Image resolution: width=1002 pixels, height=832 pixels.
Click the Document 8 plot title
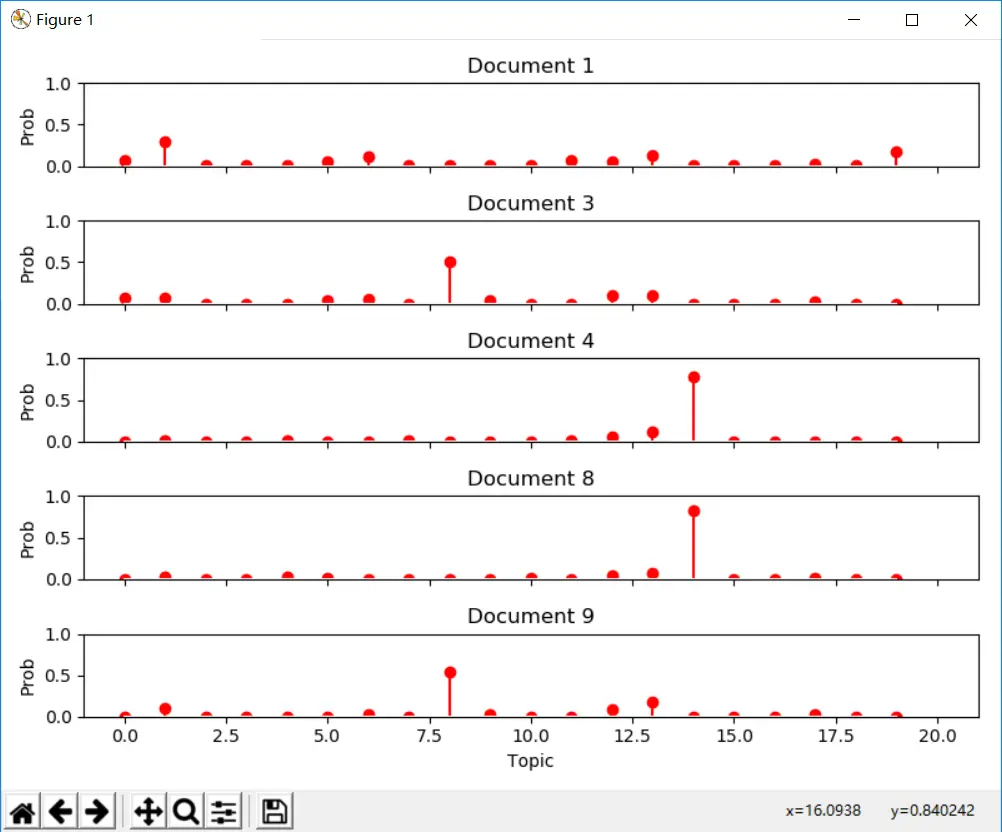(x=530, y=478)
